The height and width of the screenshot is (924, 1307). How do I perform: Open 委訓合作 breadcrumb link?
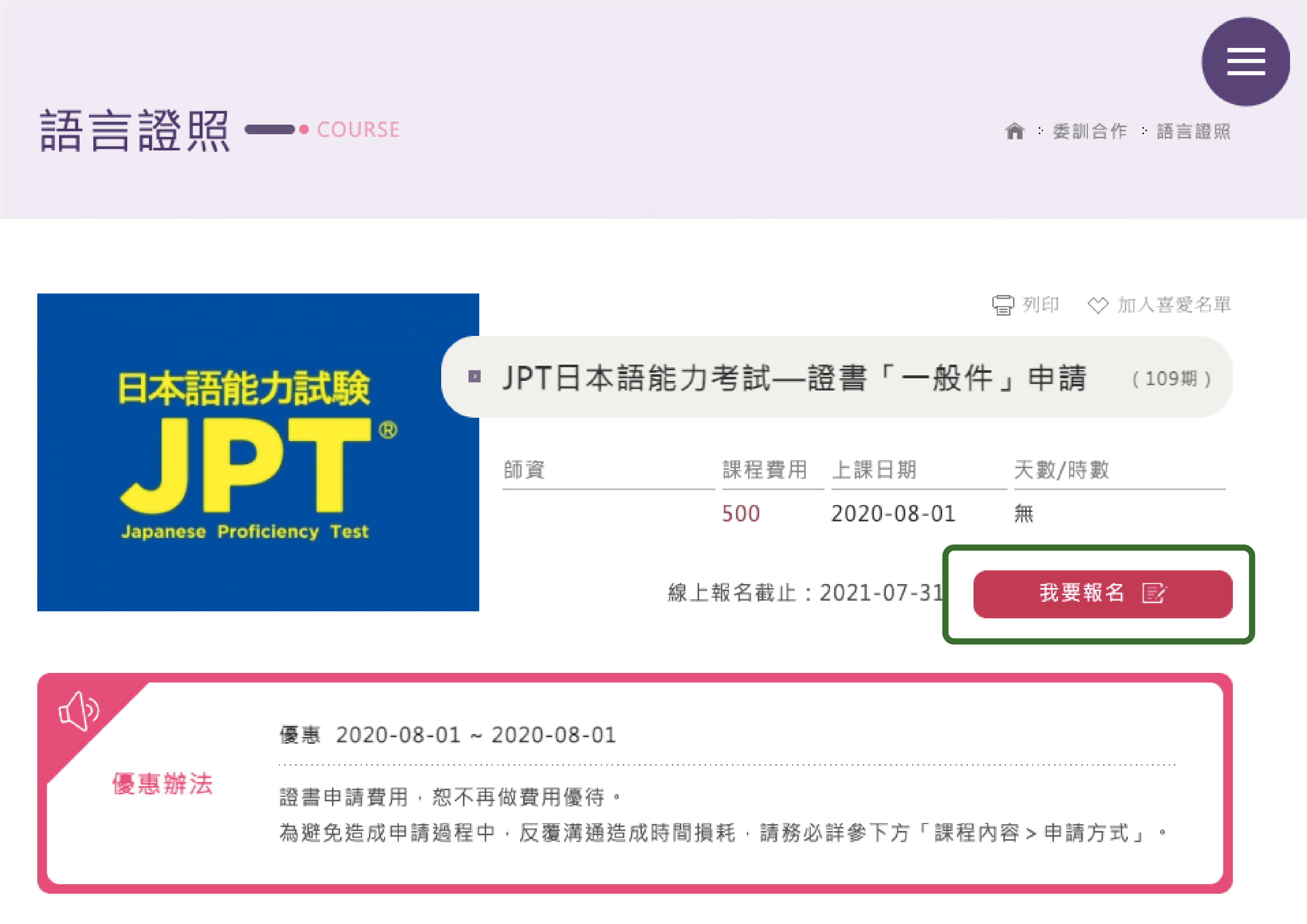tap(1090, 131)
